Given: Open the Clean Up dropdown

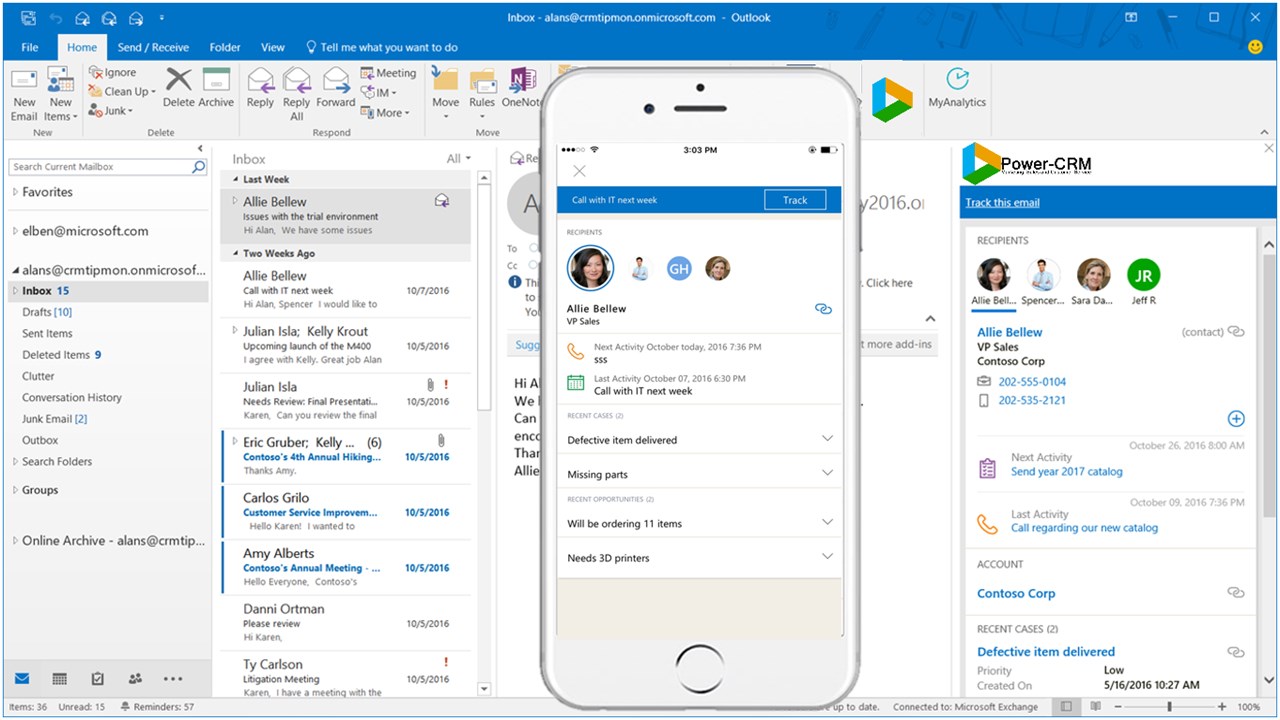Looking at the screenshot, I should 122,91.
